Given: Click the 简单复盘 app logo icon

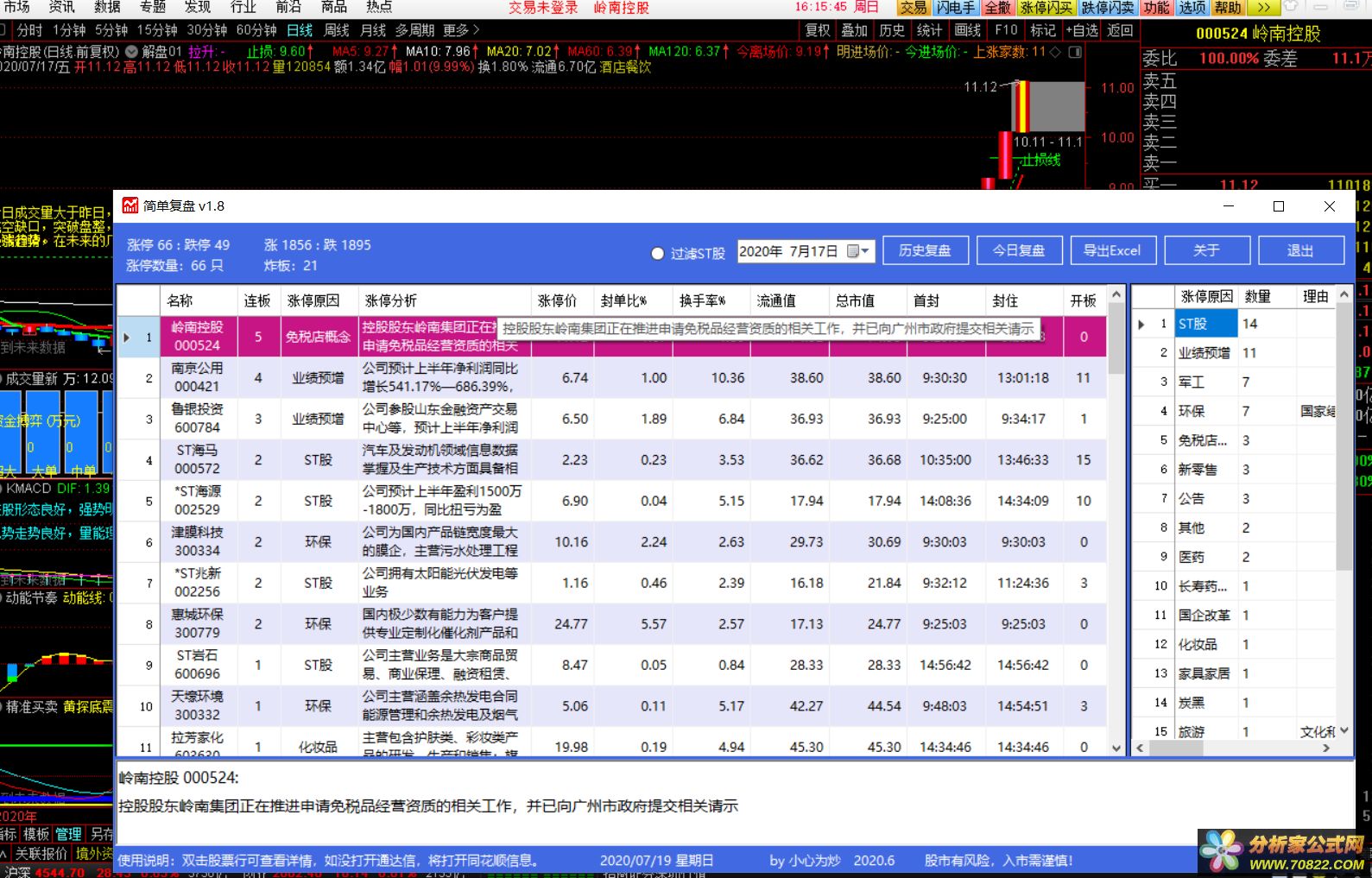Looking at the screenshot, I should coord(130,205).
